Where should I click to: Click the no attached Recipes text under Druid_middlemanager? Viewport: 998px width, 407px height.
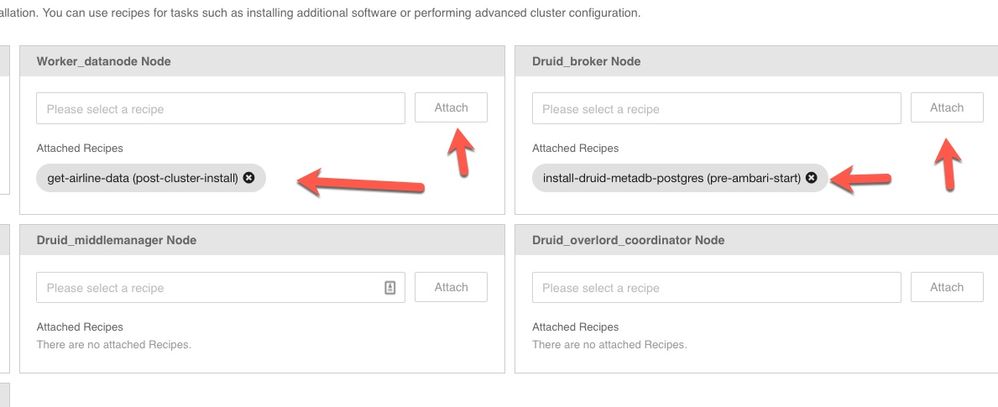[x=114, y=345]
